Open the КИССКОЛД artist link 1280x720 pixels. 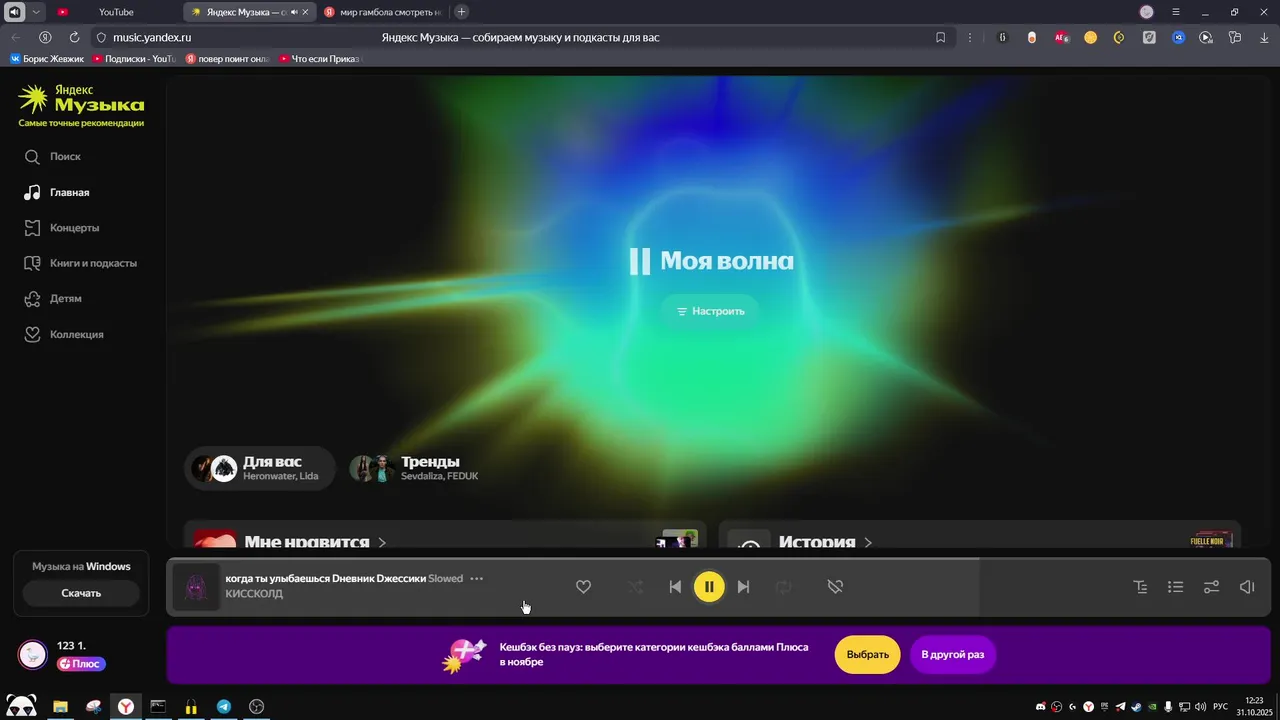coord(254,594)
